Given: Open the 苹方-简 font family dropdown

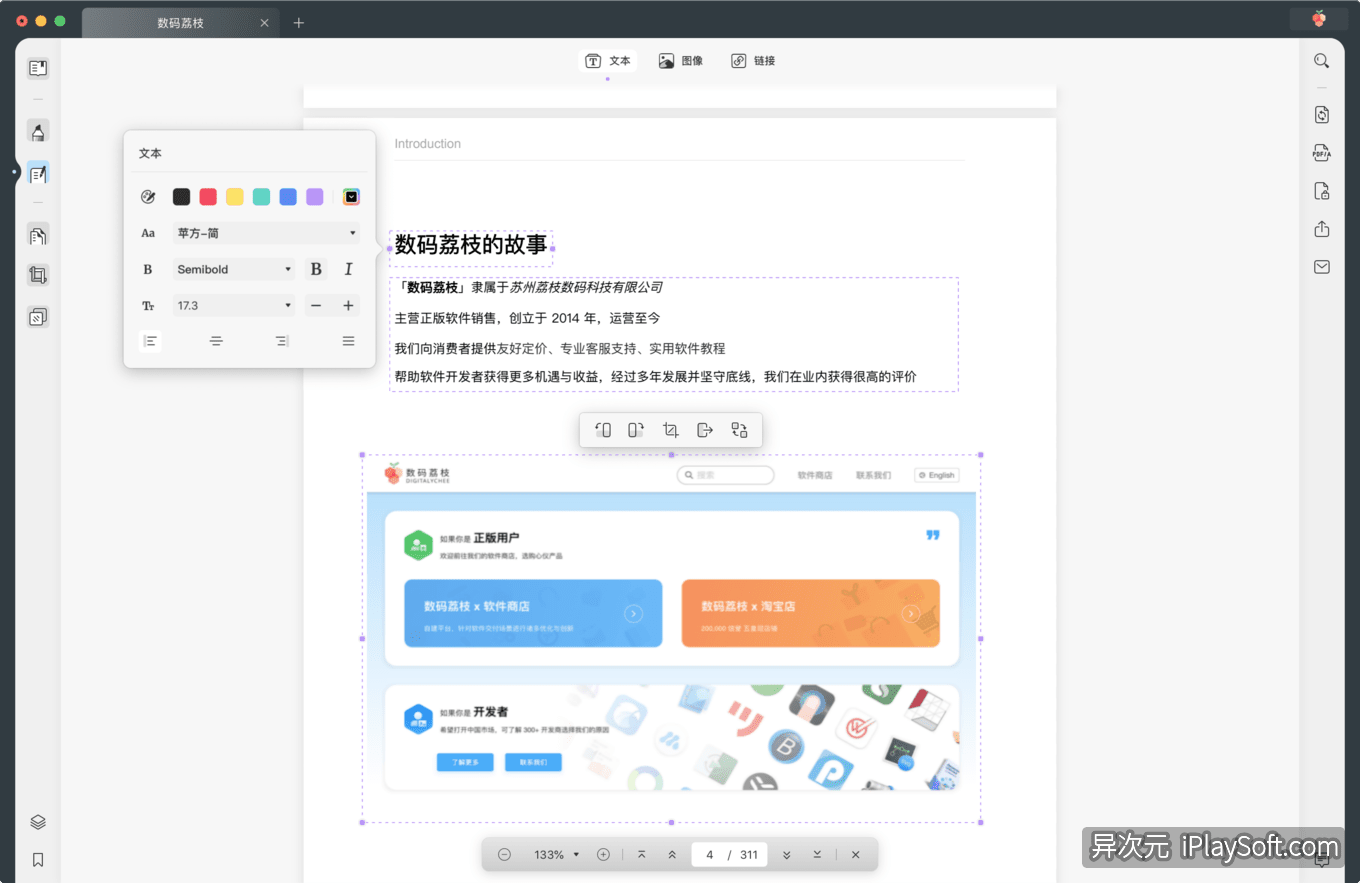Looking at the screenshot, I should point(265,232).
